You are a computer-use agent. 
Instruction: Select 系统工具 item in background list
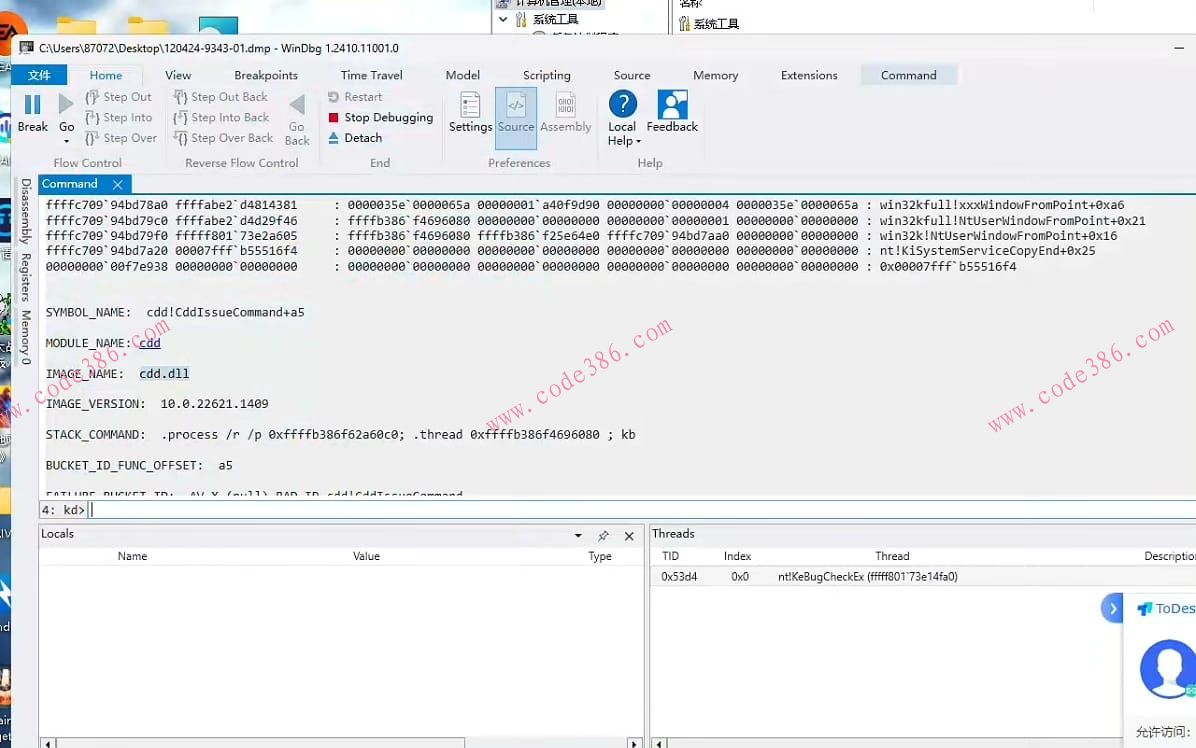(709, 24)
